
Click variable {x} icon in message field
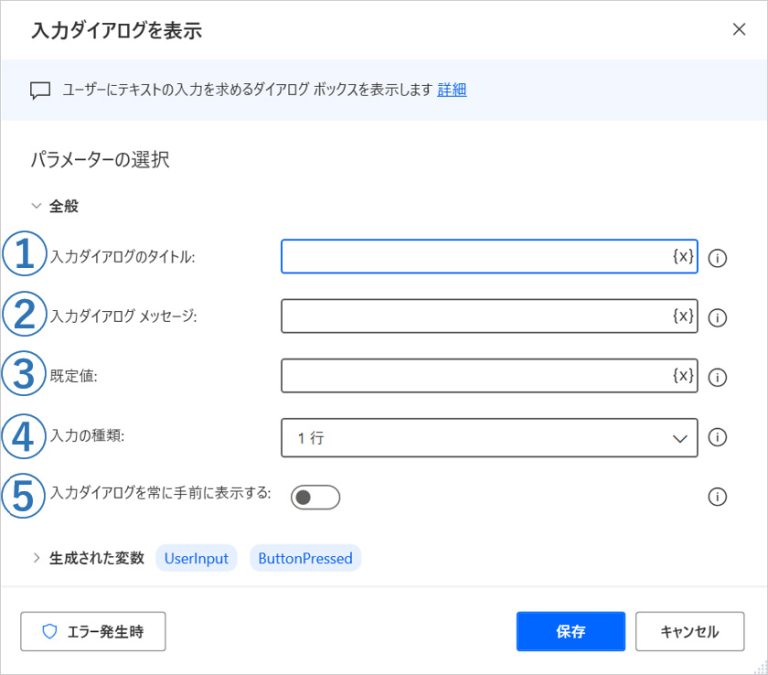click(682, 316)
